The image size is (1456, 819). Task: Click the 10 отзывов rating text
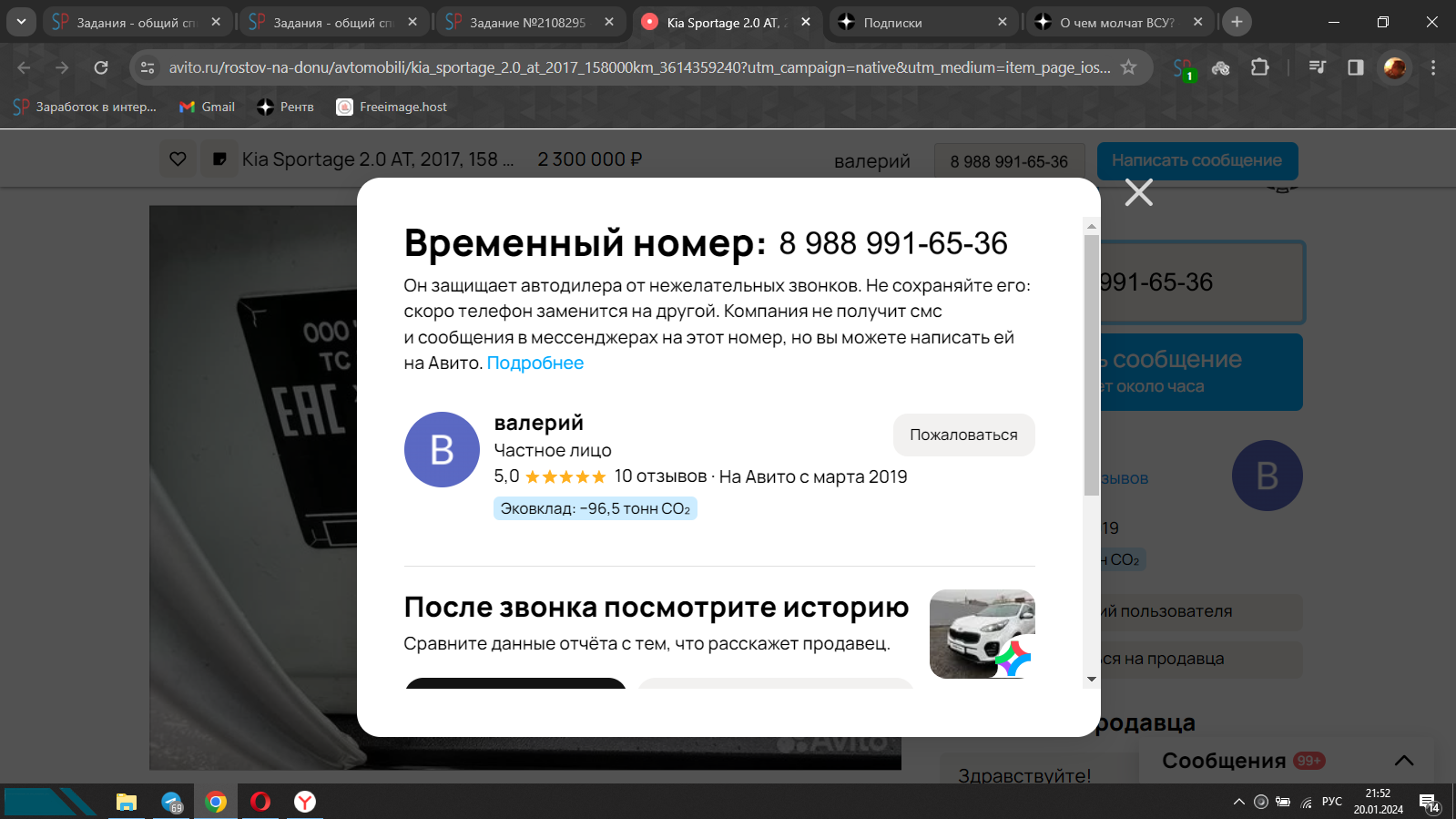click(x=660, y=476)
